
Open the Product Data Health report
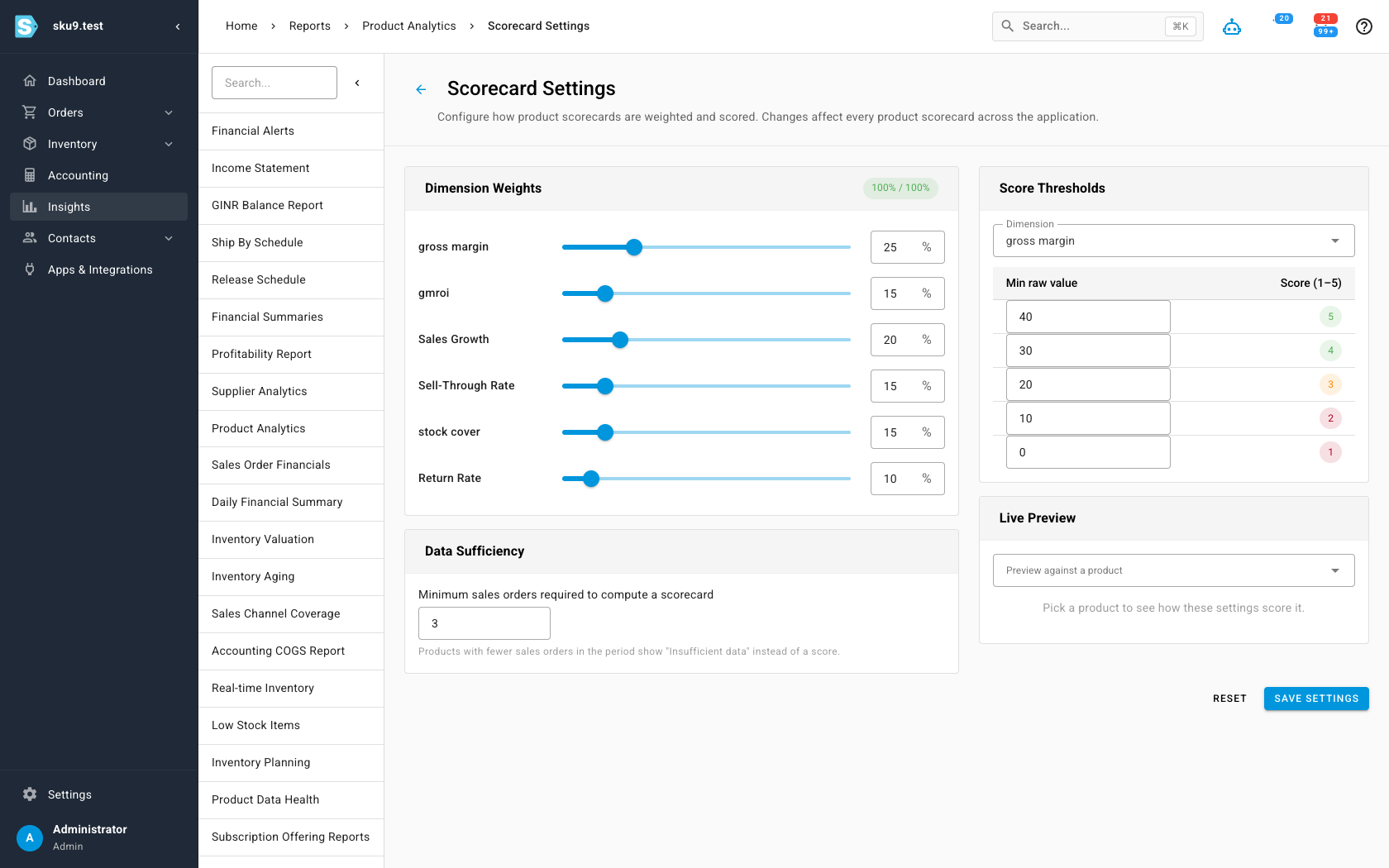(291, 799)
